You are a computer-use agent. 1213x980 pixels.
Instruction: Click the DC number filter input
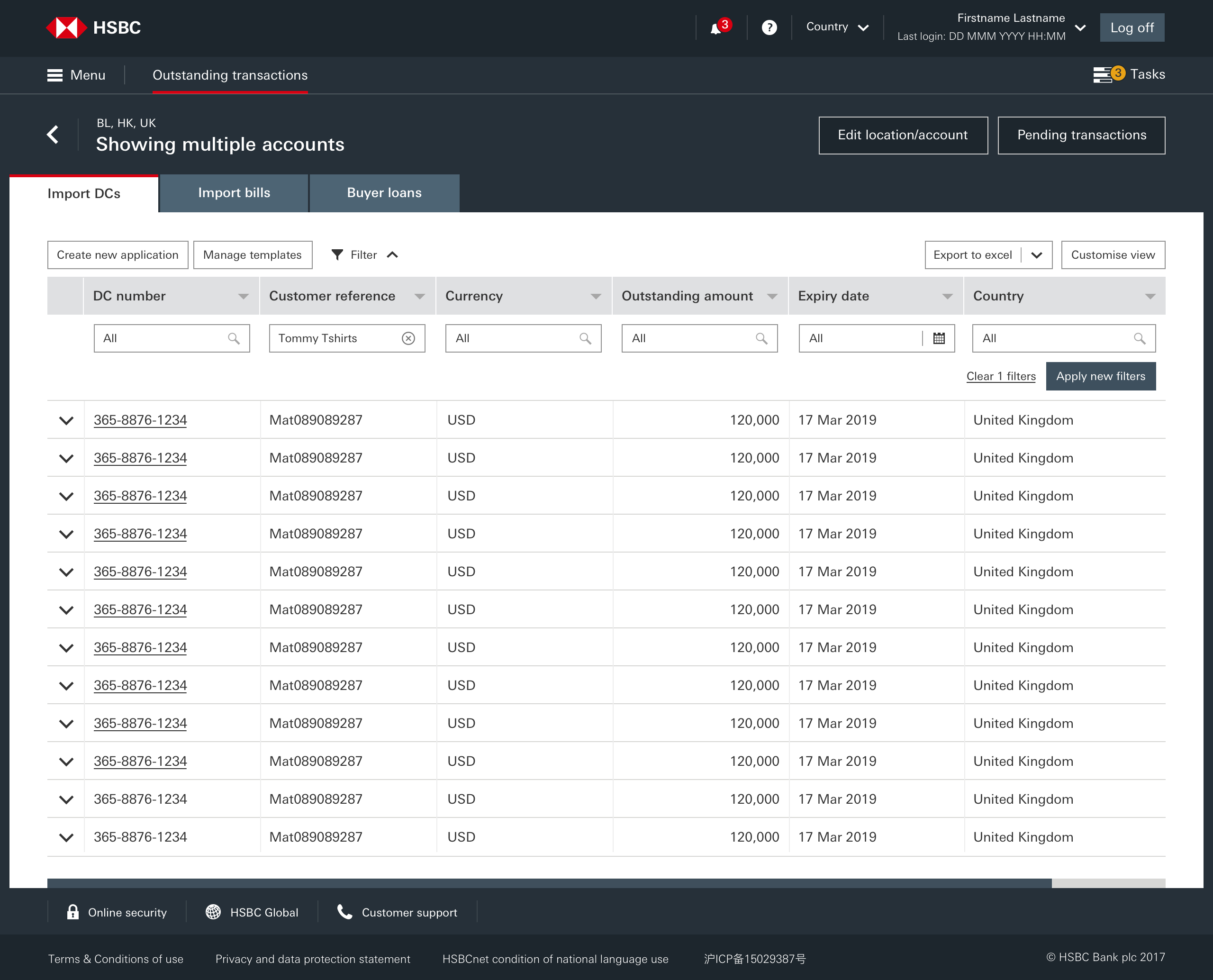click(172, 338)
